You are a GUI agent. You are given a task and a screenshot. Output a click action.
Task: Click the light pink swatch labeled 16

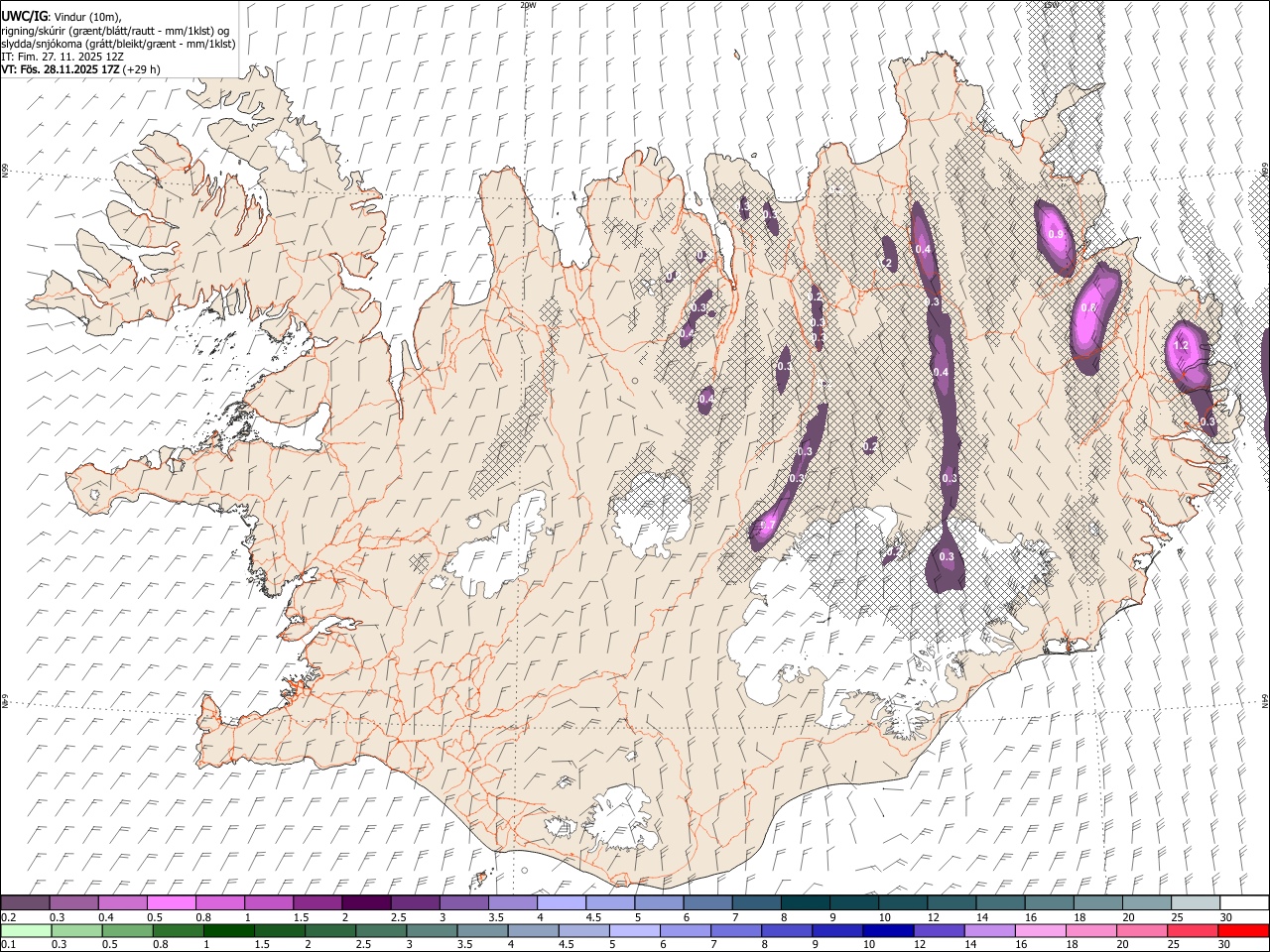tap(1040, 931)
